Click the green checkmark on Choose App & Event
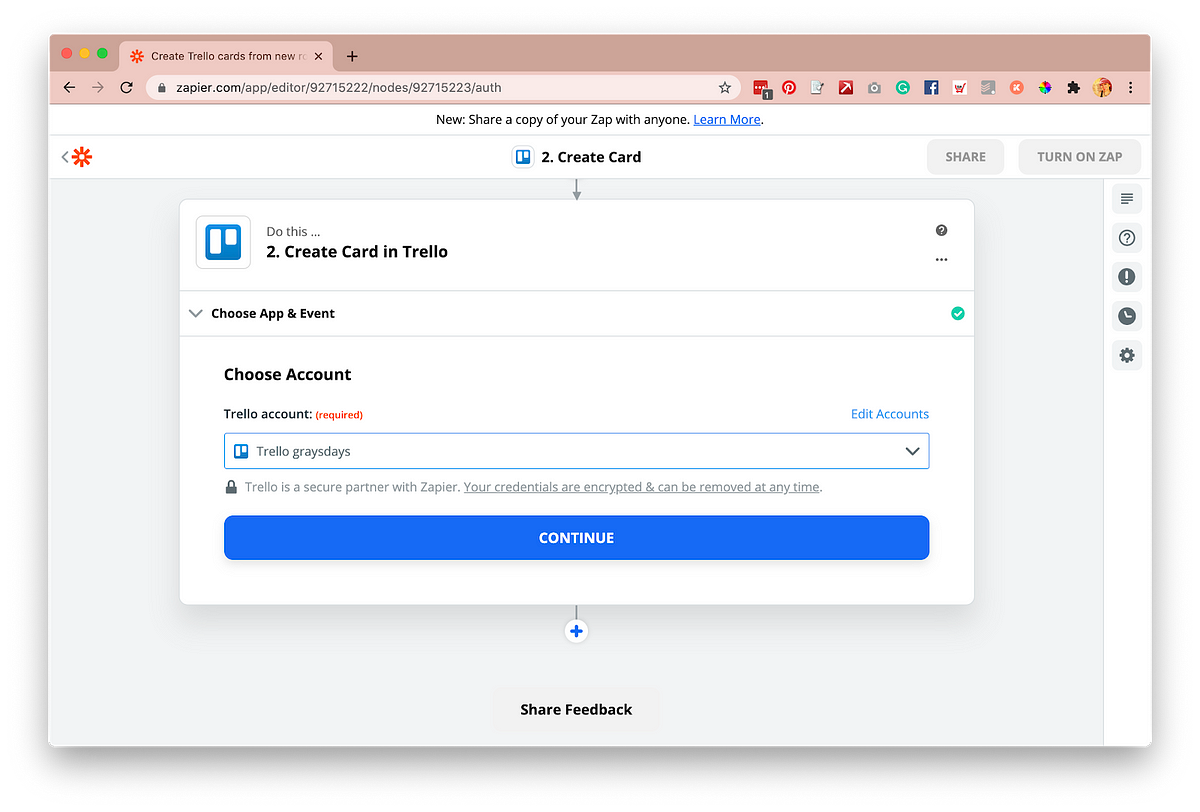 pyautogui.click(x=958, y=313)
